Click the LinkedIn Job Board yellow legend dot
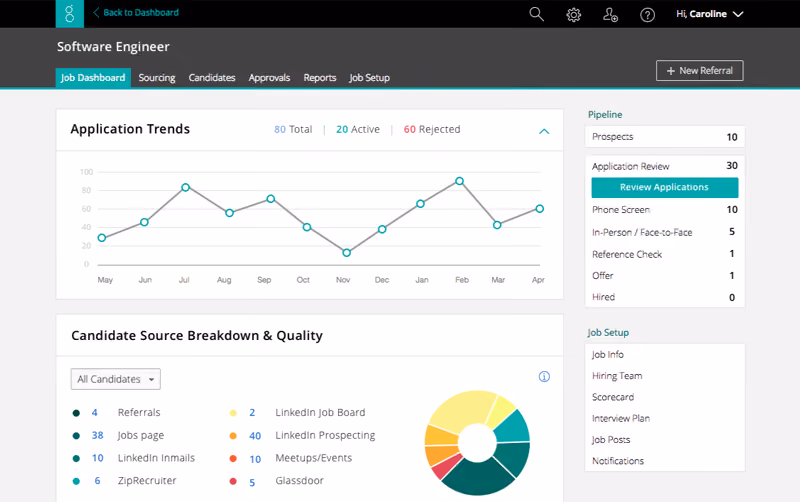 (x=233, y=413)
